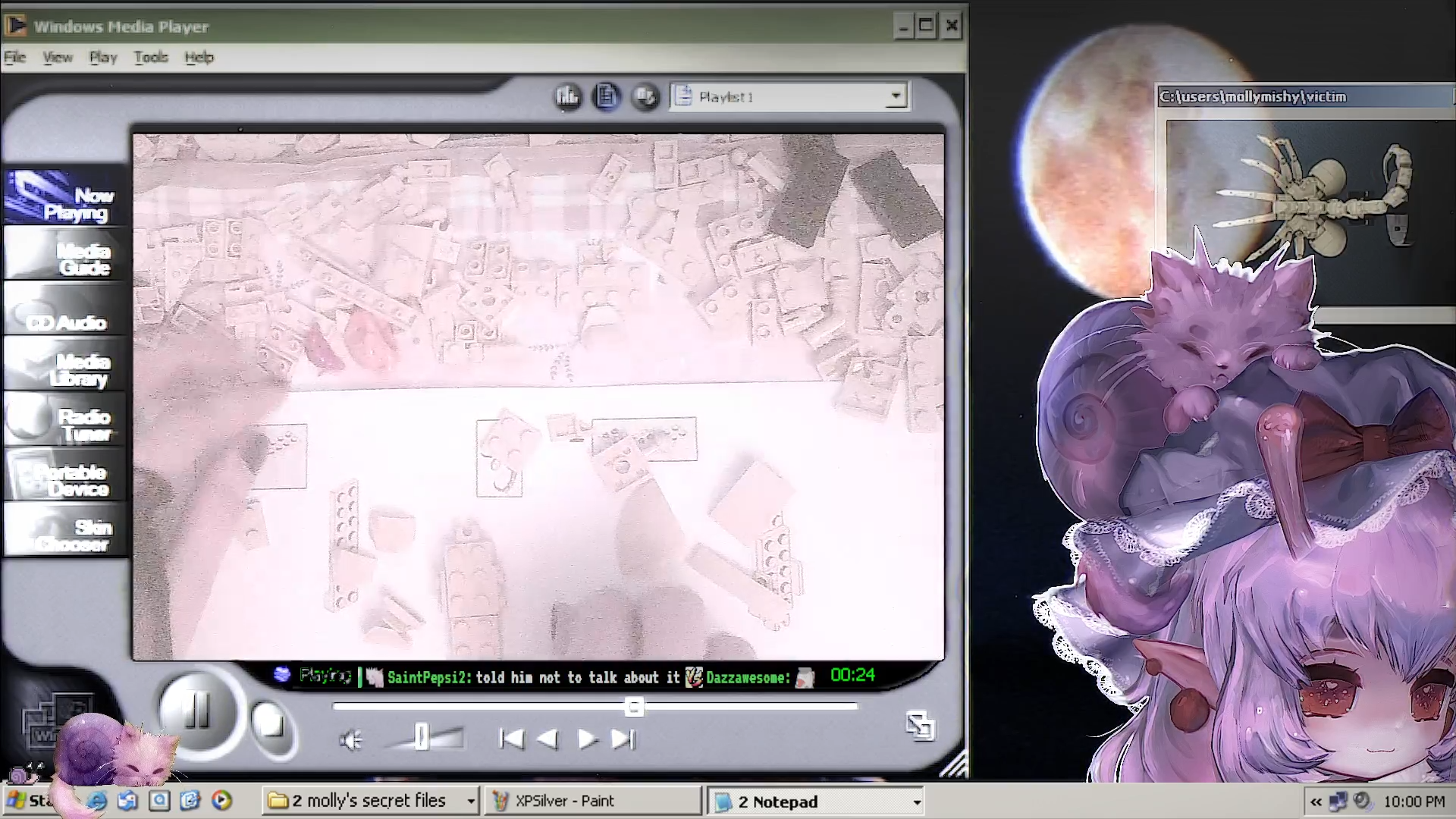The height and width of the screenshot is (819, 1456).
Task: Click the shuffle toggle icon near playlist
Action: pyautogui.click(x=645, y=96)
